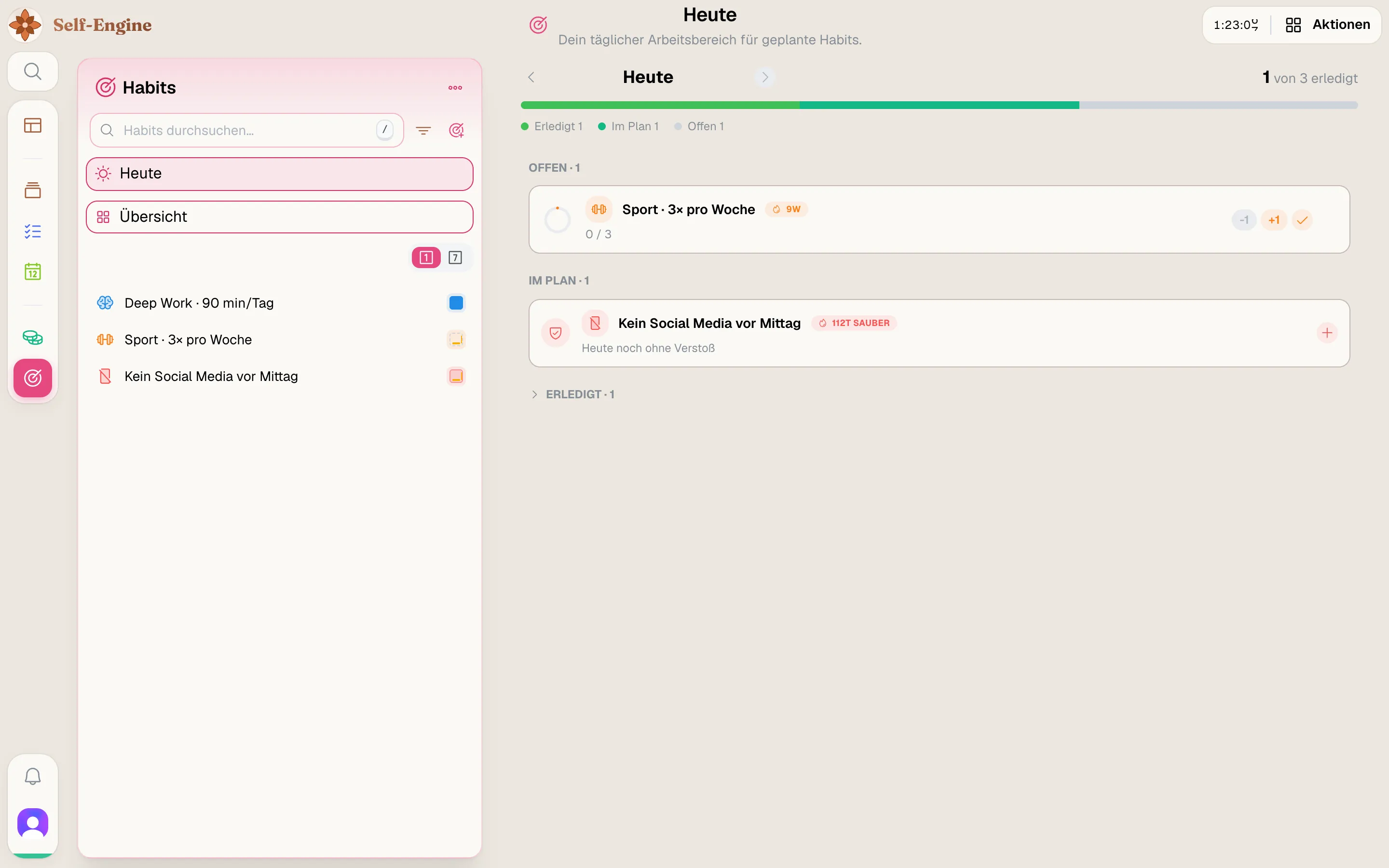
Task: Click the timer 1:23:0 display
Action: (1236, 25)
